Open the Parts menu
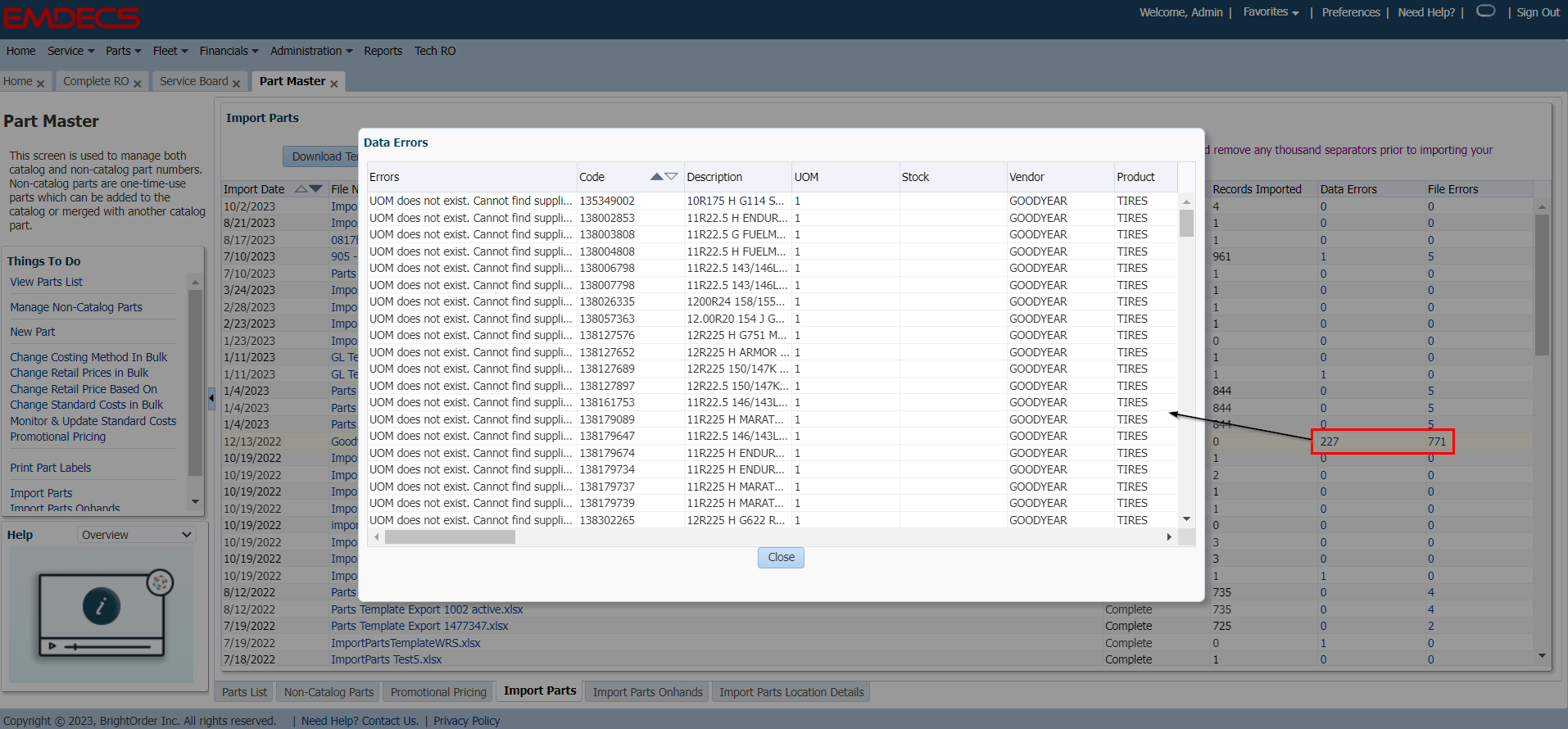The height and width of the screenshot is (729, 1568). [123, 51]
